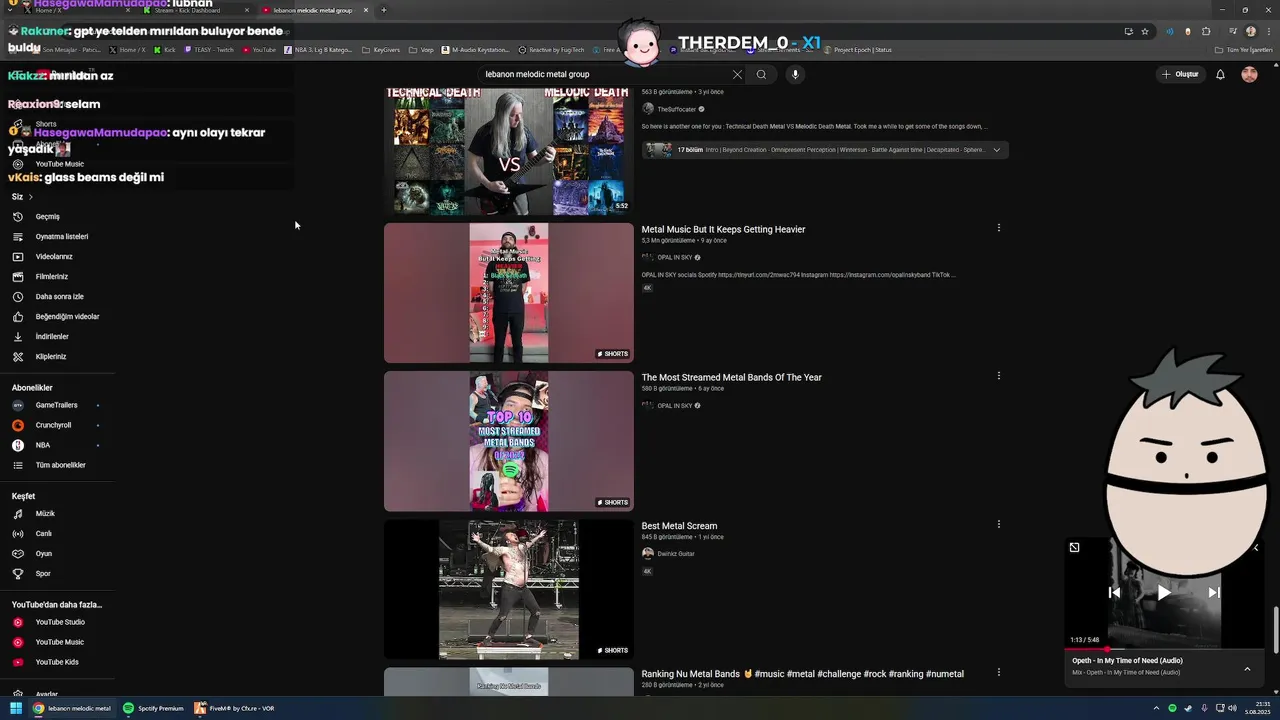Viewport: 1280px width, 720px height.
Task: Expand miniplayer playlist queue chevron
Action: click(x=1247, y=668)
